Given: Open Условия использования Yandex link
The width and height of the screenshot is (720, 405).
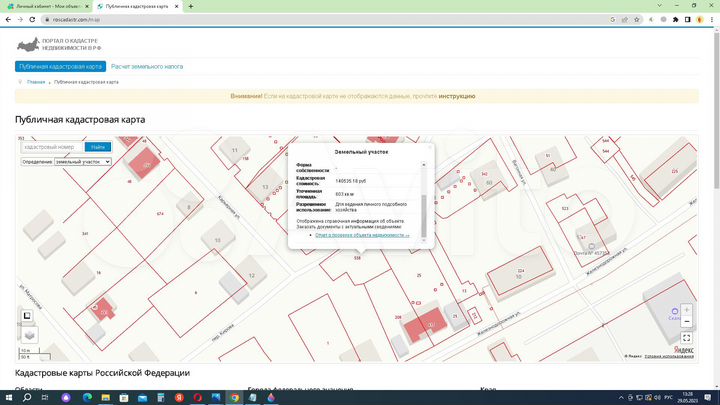Looking at the screenshot, I should [x=670, y=354].
